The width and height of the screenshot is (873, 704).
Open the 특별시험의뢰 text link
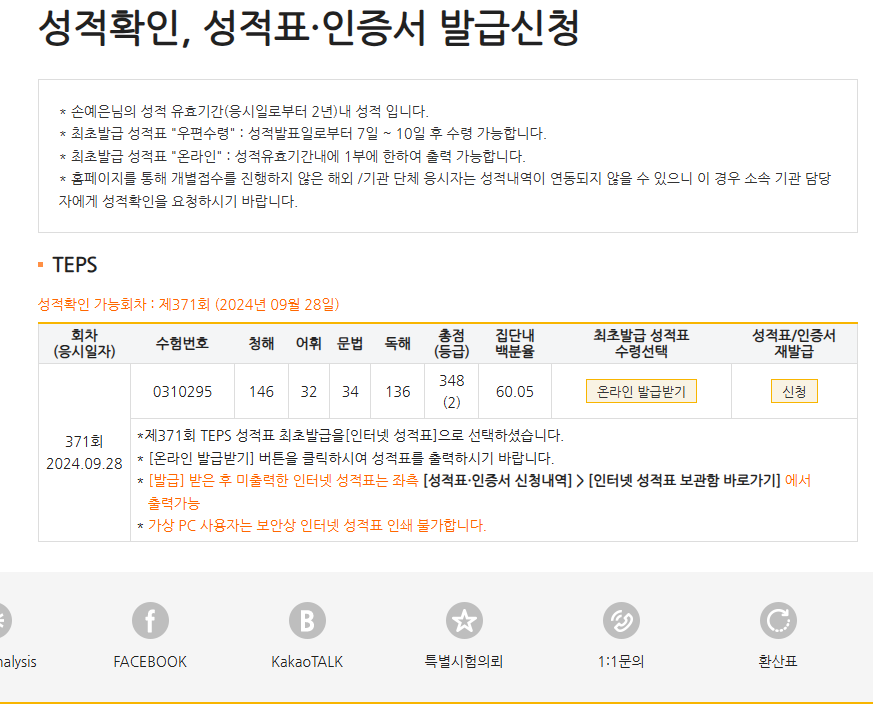[464, 662]
